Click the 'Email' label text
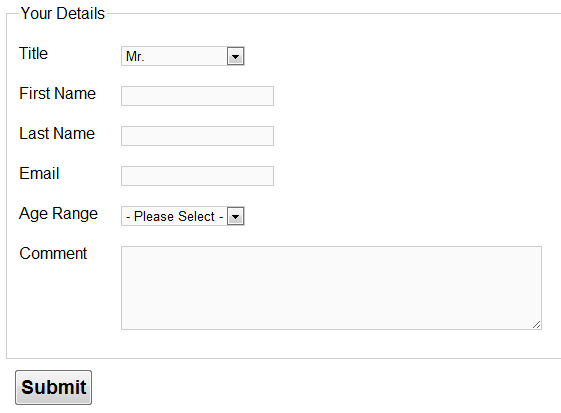Image resolution: width=561 pixels, height=413 pixels. click(39, 174)
